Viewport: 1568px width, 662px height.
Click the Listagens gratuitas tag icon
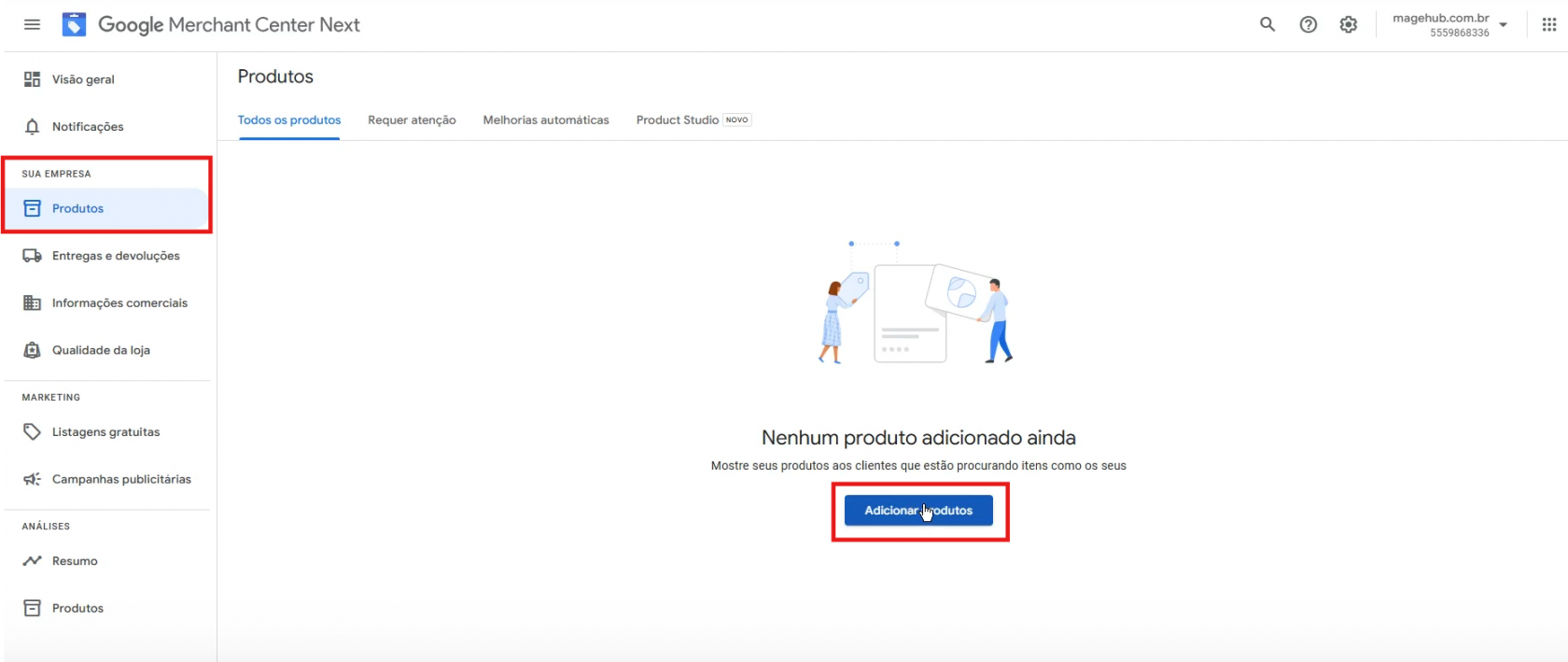pyautogui.click(x=33, y=431)
